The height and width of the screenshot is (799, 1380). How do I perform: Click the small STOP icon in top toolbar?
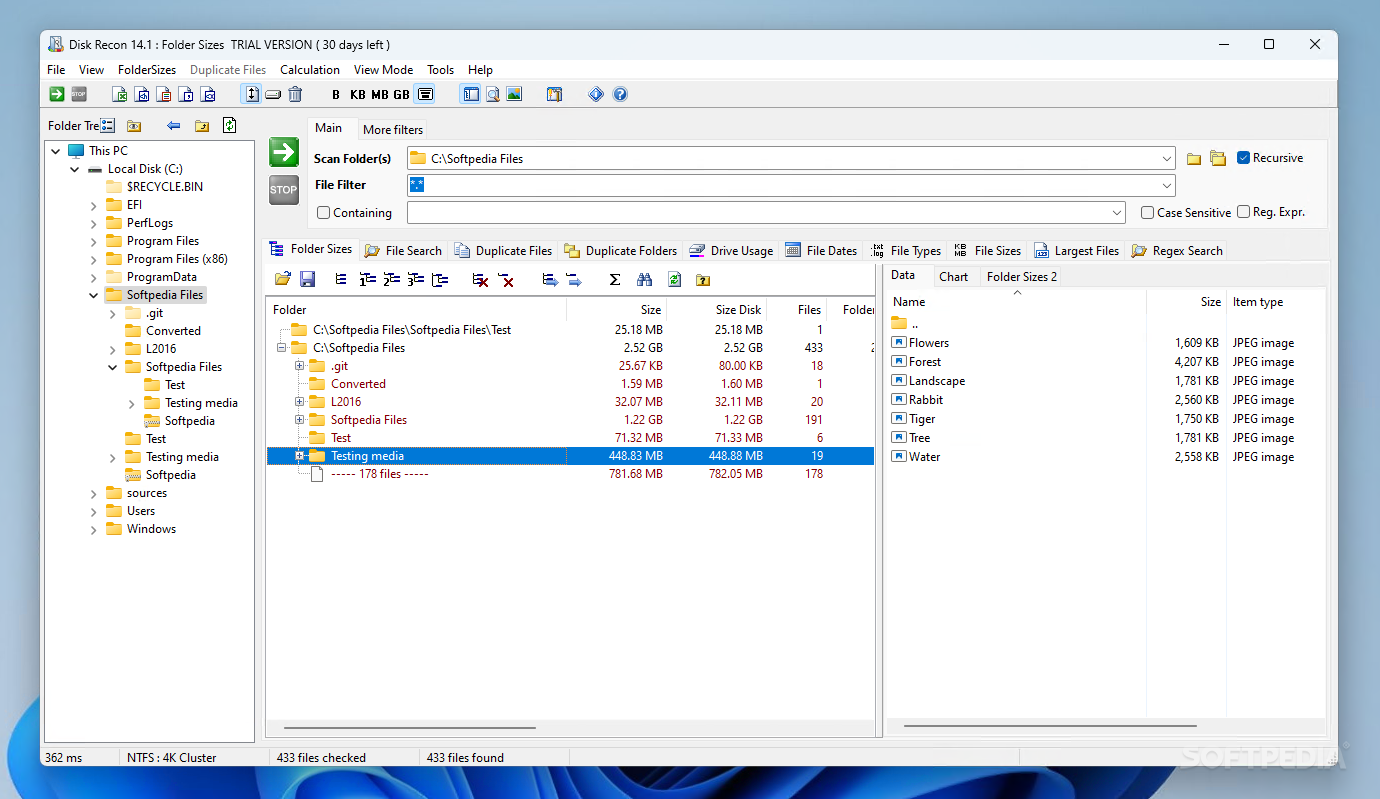pos(79,94)
